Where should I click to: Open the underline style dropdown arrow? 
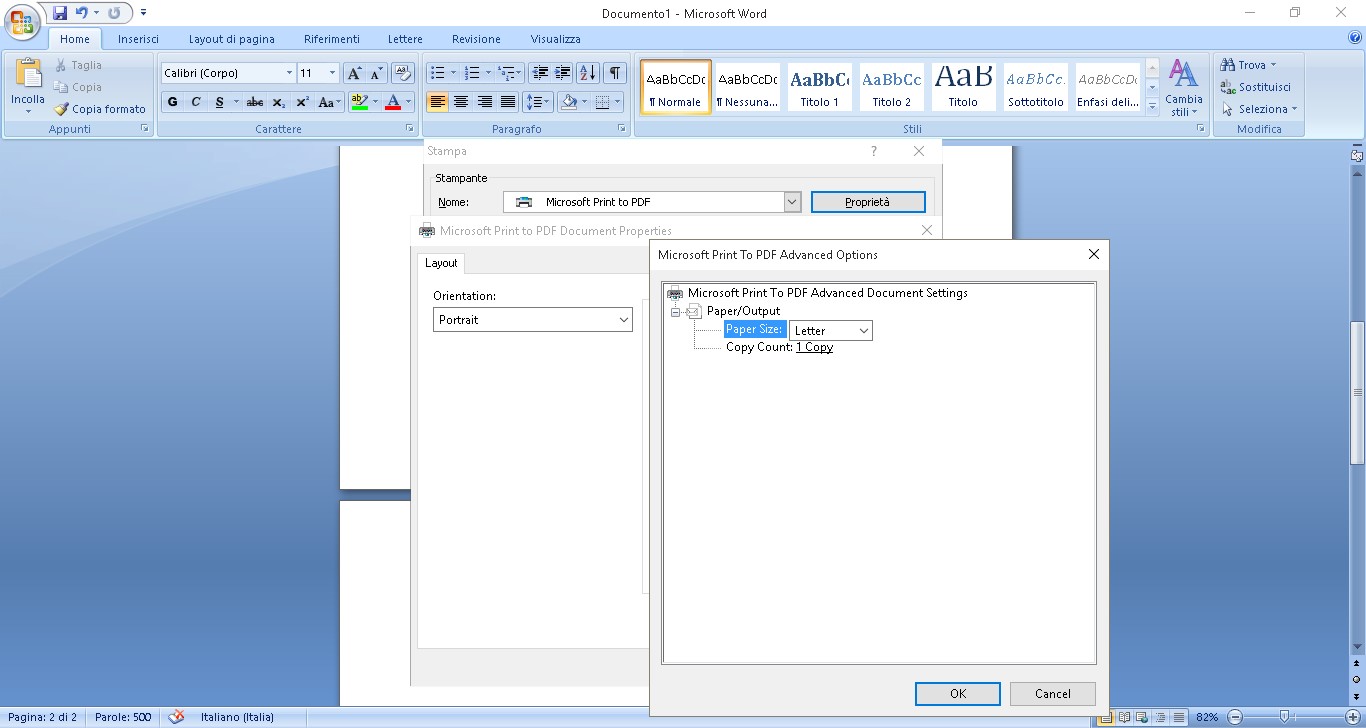[x=236, y=102]
